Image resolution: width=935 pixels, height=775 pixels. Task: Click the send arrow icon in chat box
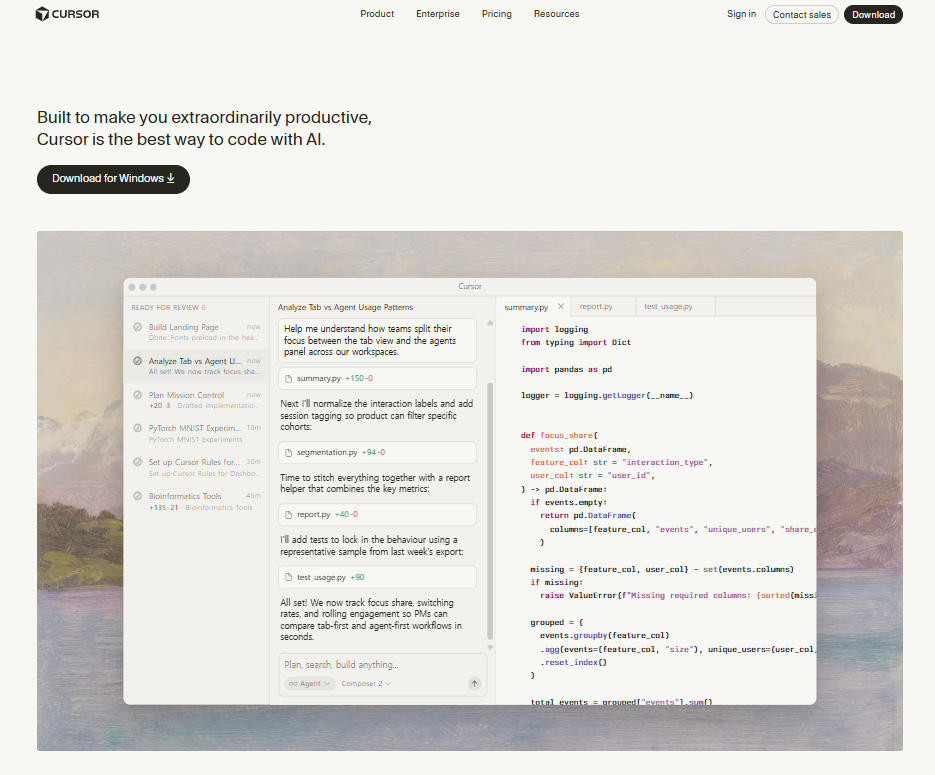coord(474,684)
